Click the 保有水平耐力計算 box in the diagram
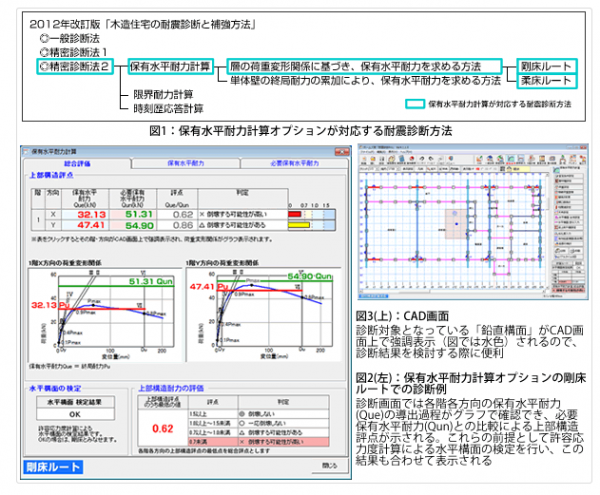This screenshot has width=600, height=495. click(170, 67)
